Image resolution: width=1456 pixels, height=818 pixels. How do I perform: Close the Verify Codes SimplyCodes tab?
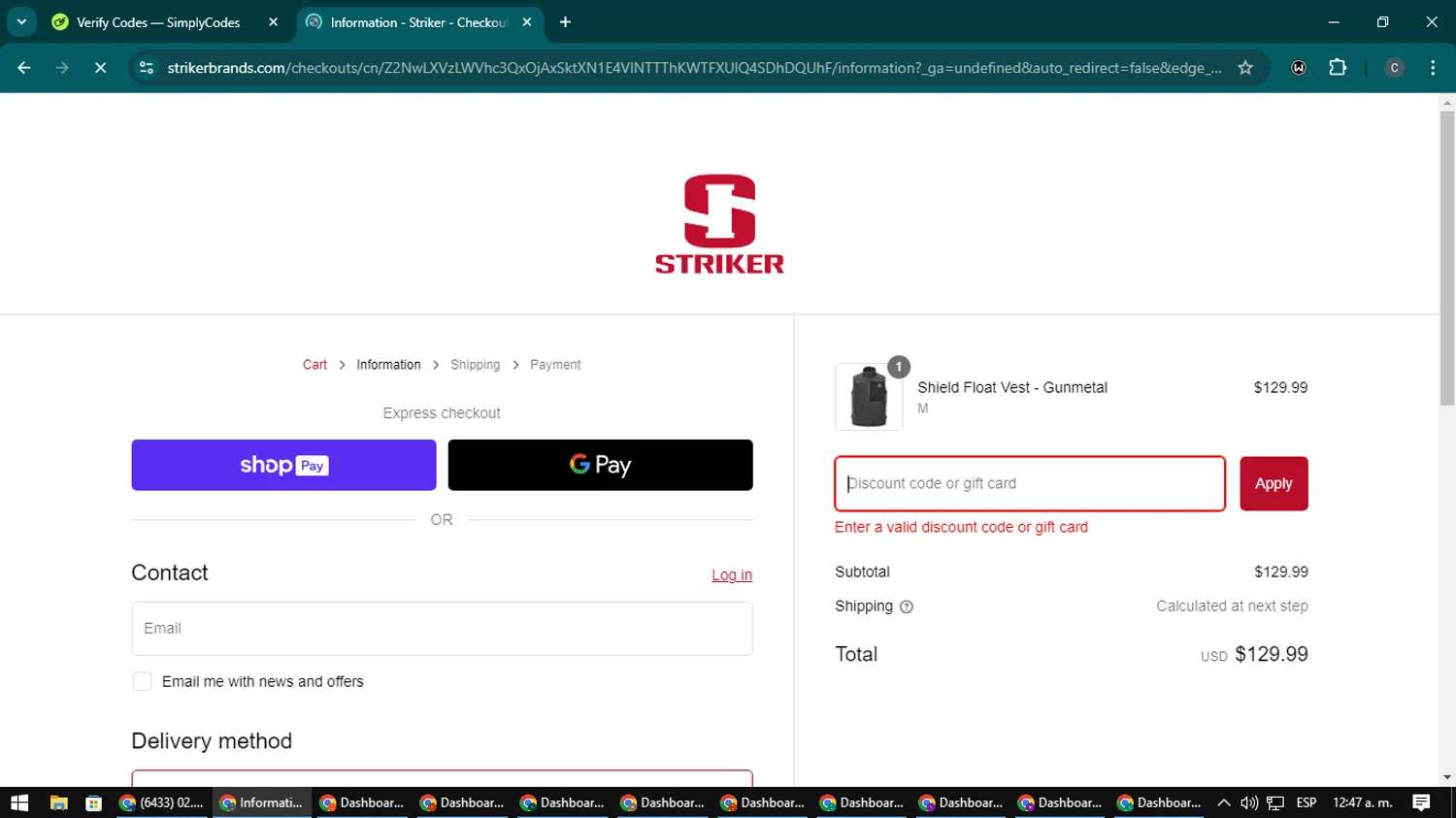pyautogui.click(x=273, y=22)
